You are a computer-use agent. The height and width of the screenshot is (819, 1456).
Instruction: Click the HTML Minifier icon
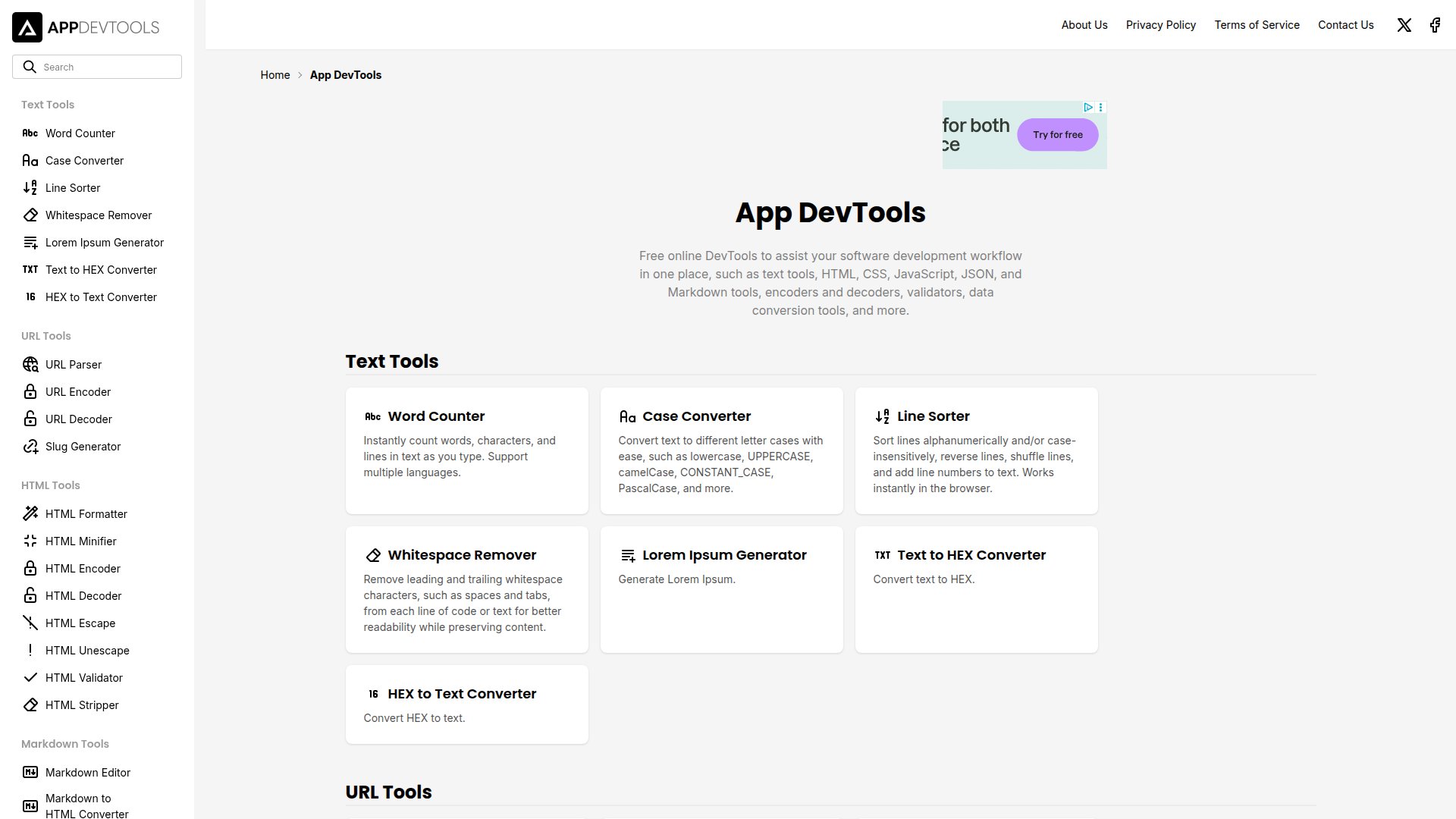(30, 541)
